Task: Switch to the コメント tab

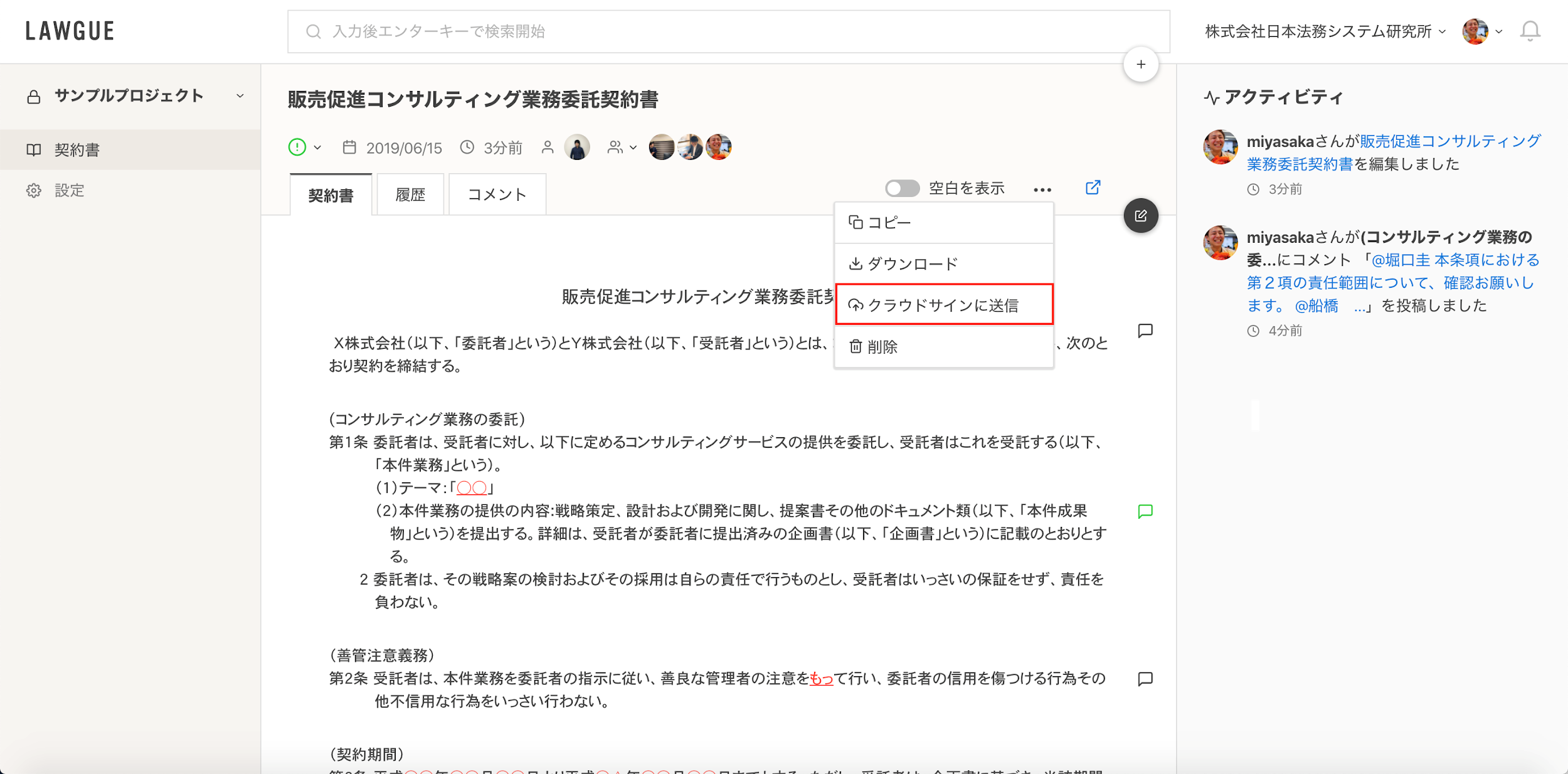Action: (x=497, y=195)
